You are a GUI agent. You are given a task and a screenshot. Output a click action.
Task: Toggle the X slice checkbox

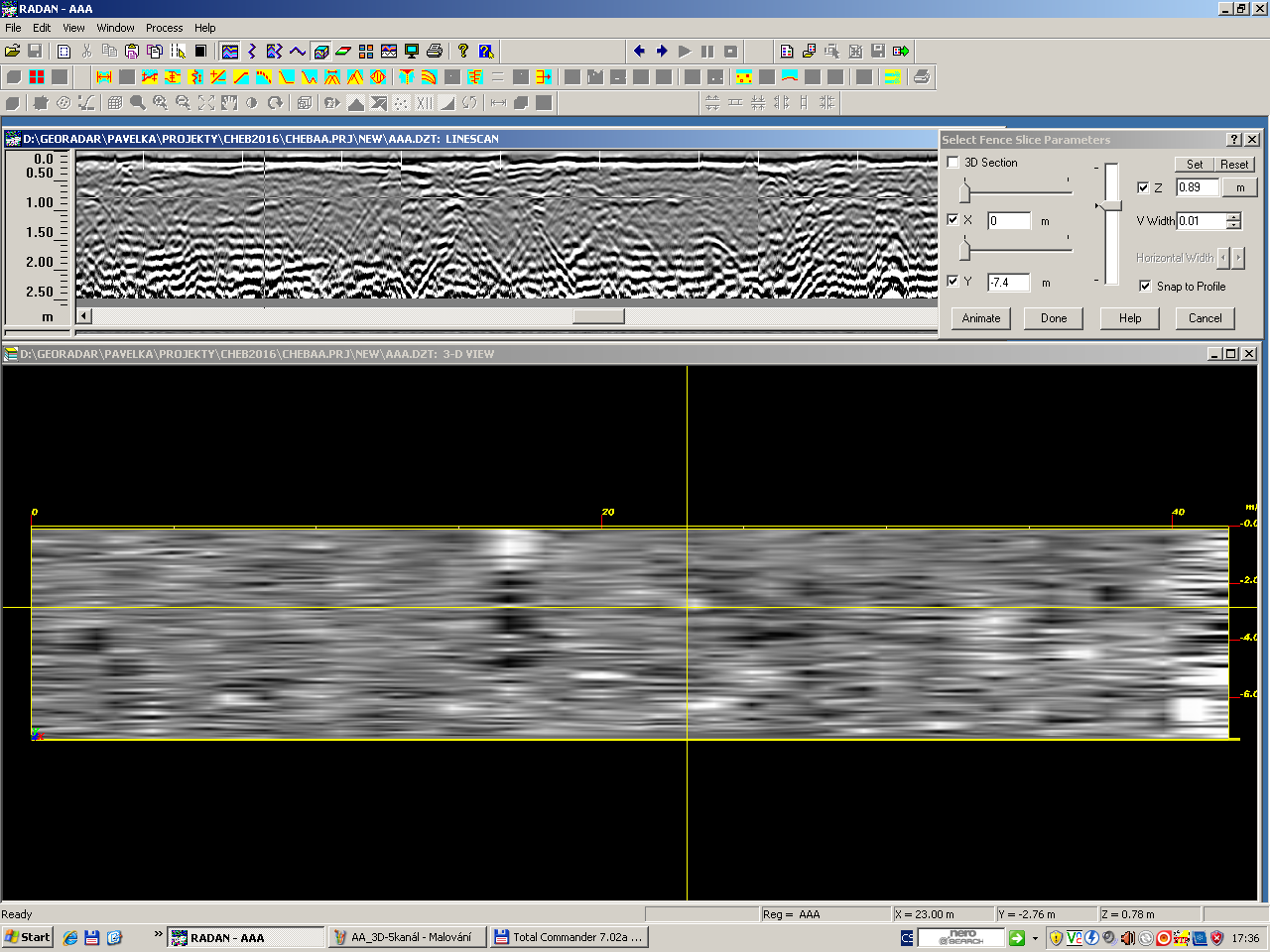[953, 220]
